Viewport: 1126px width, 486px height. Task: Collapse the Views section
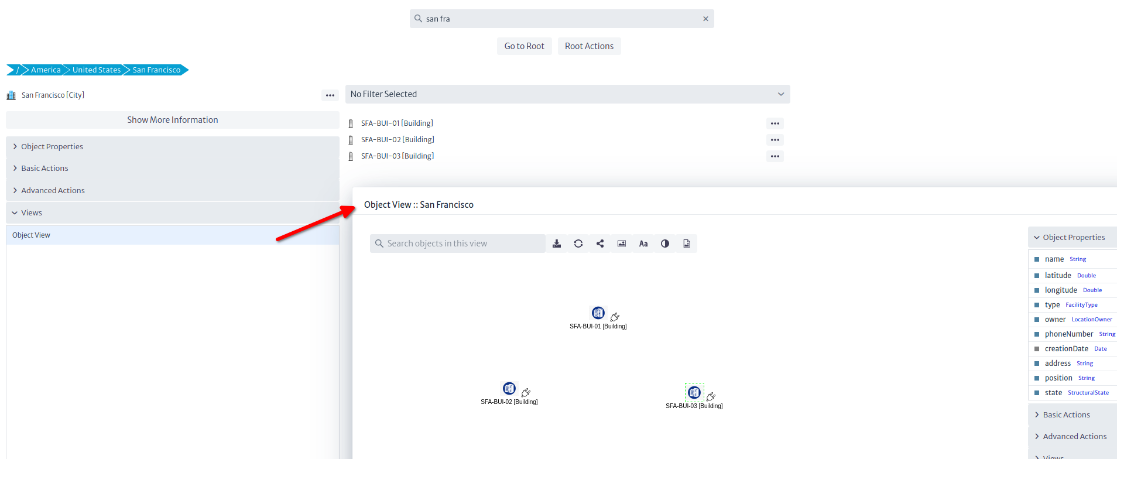pos(31,212)
